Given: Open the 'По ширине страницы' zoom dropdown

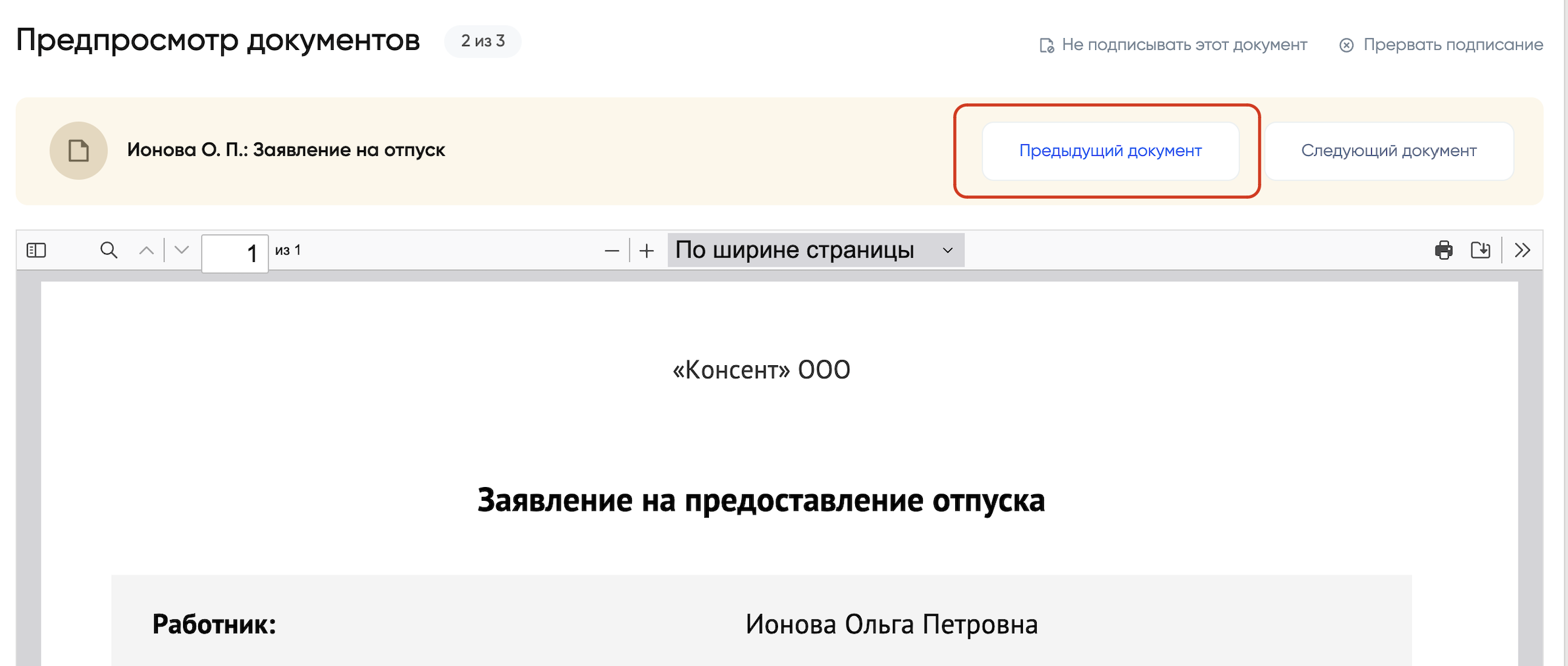Looking at the screenshot, I should (815, 250).
